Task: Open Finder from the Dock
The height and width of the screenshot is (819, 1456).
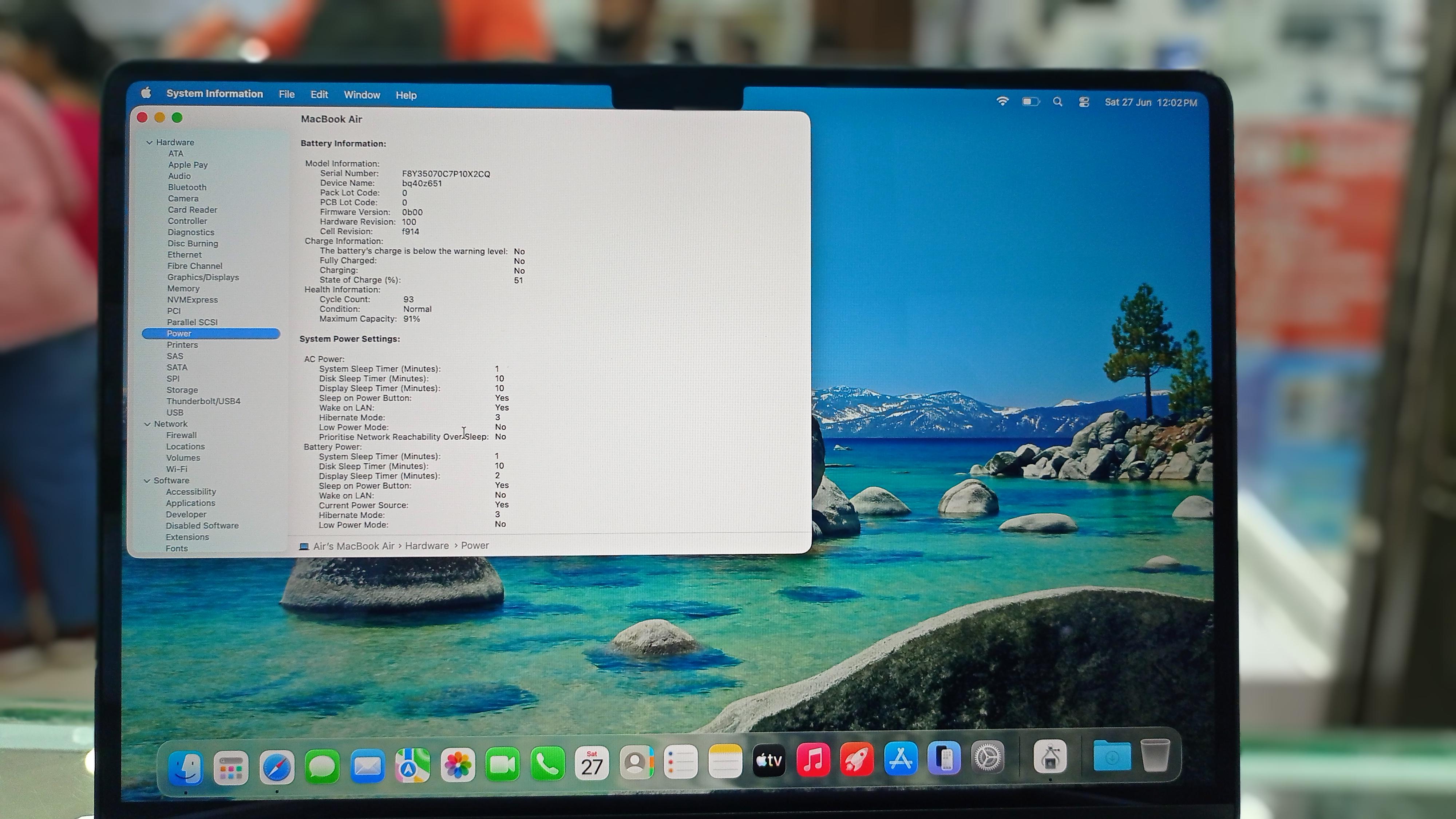Action: (x=185, y=768)
